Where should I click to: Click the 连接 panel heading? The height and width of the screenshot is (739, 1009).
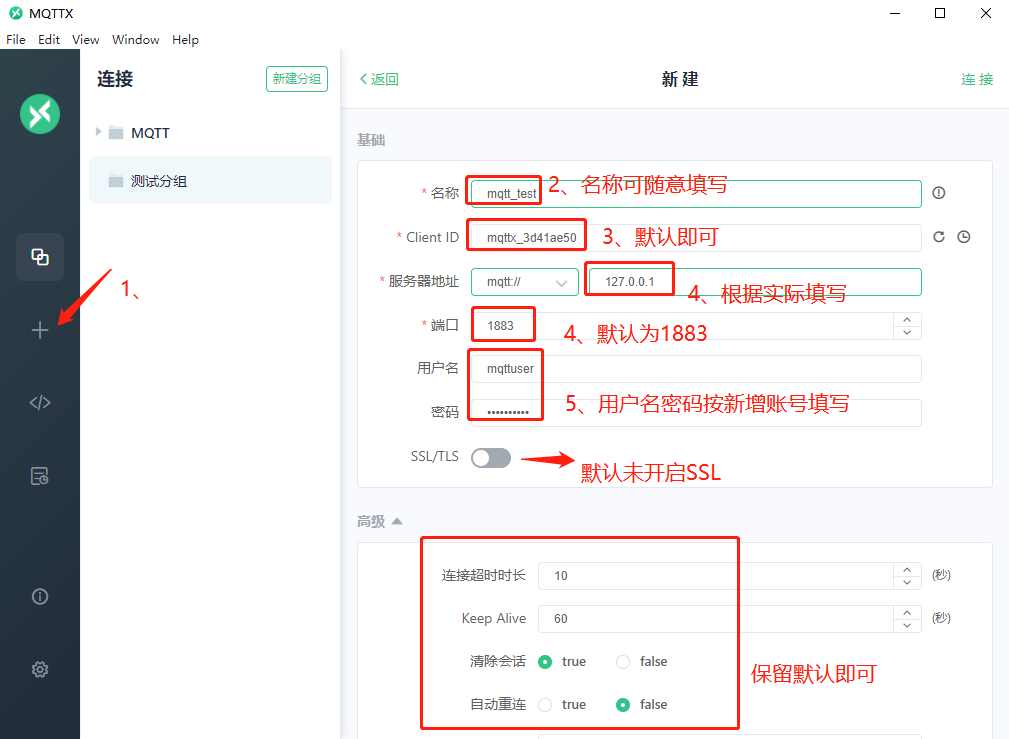coord(115,79)
